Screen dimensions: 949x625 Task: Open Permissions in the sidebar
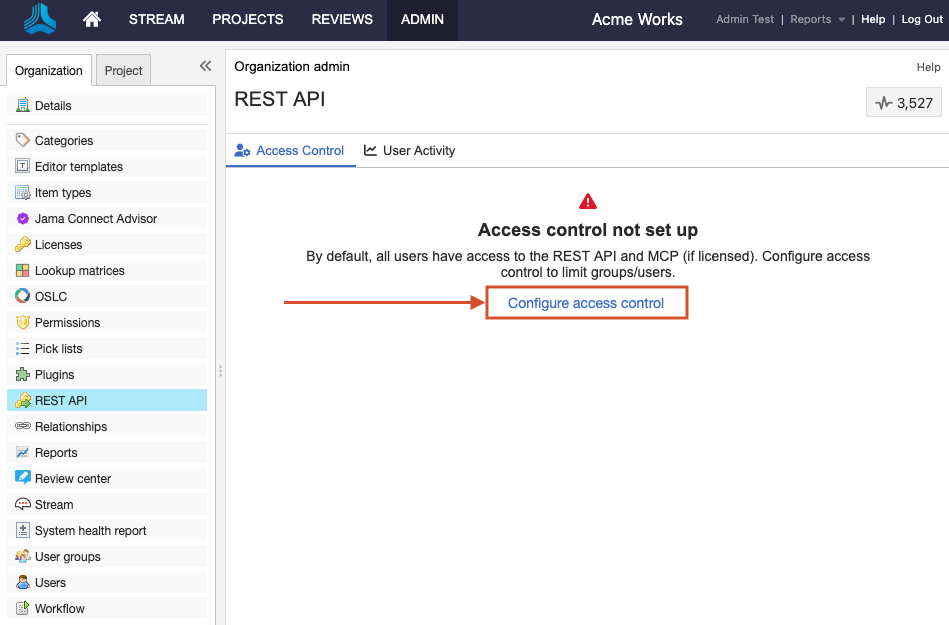pyautogui.click(x=107, y=322)
